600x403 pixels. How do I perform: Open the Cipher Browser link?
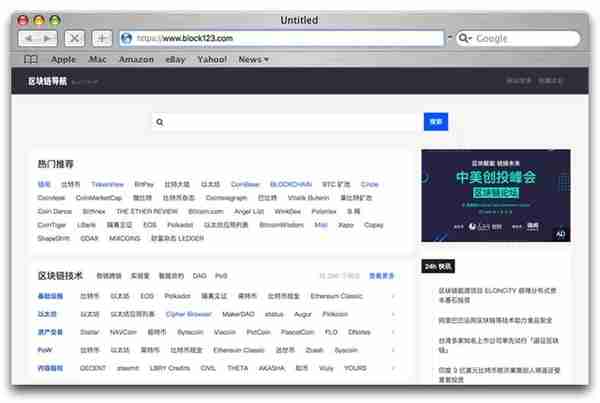point(188,314)
